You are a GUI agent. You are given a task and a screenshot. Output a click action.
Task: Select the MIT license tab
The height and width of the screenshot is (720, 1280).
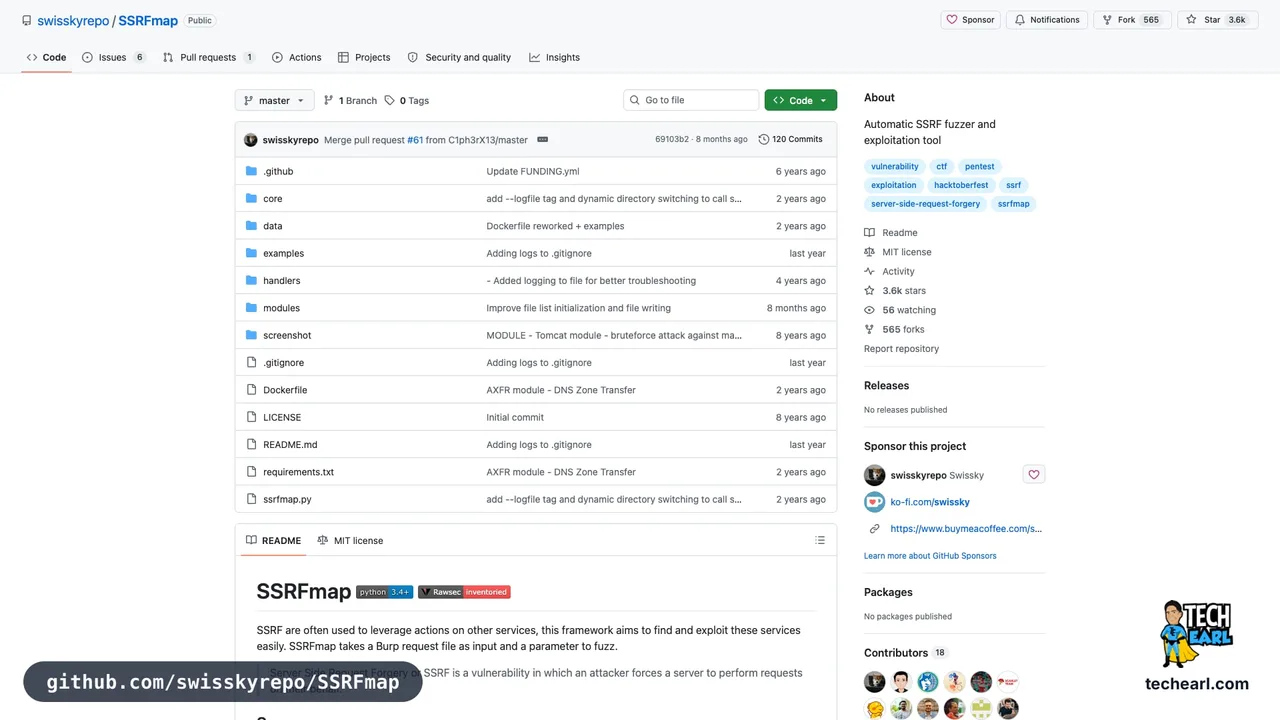pos(350,540)
